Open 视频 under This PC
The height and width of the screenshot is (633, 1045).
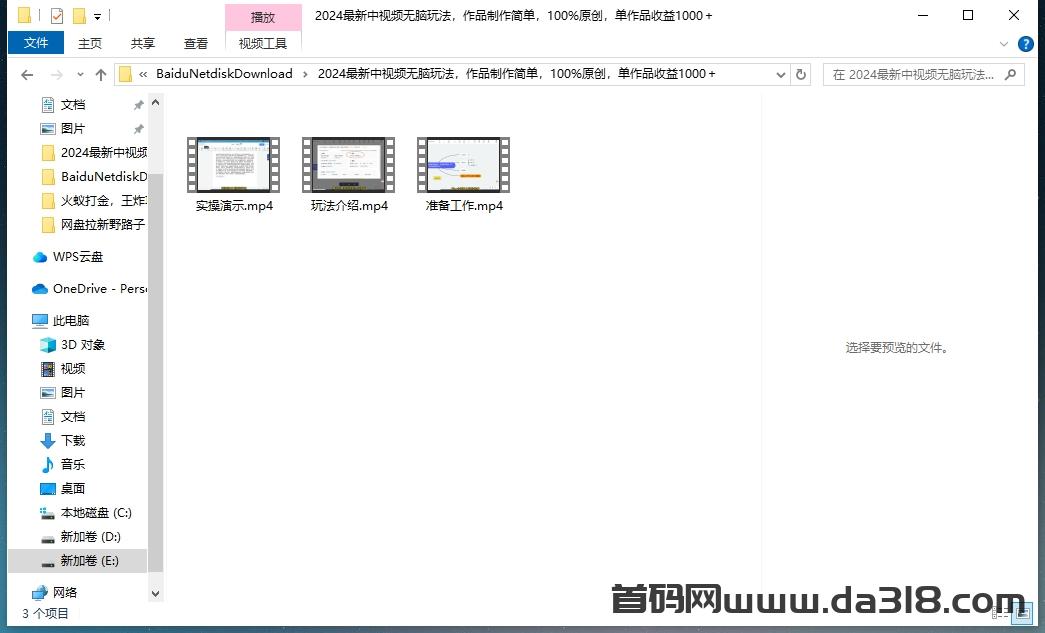(73, 368)
